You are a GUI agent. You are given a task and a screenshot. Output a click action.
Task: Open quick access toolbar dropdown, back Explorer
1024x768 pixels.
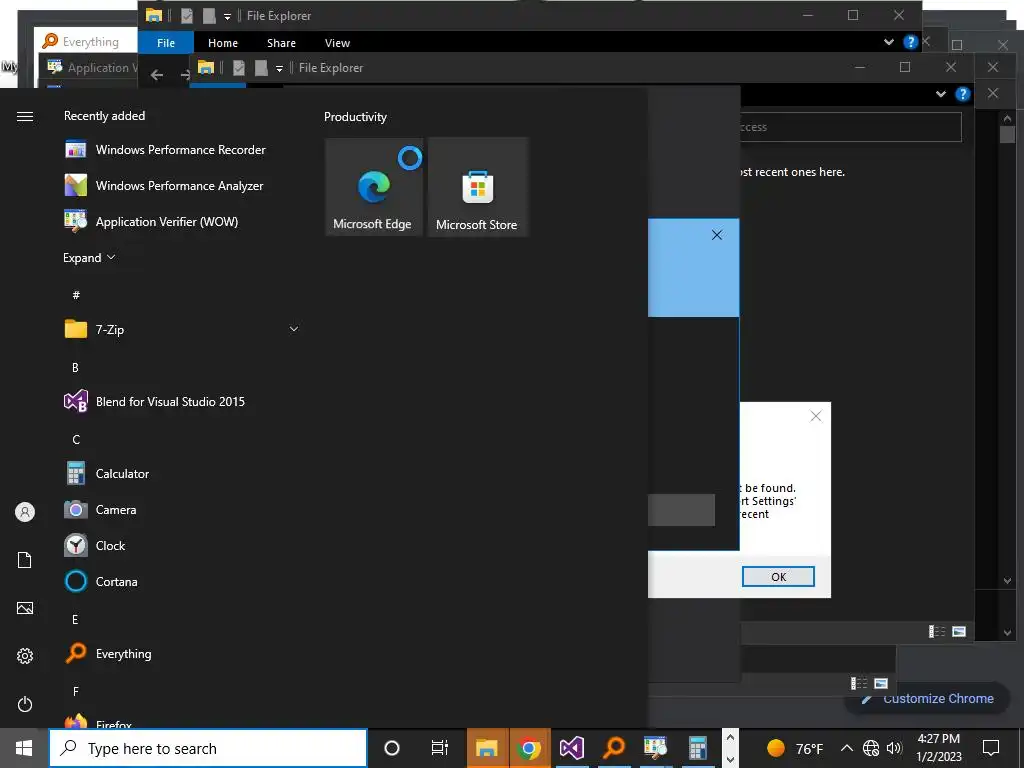point(227,17)
